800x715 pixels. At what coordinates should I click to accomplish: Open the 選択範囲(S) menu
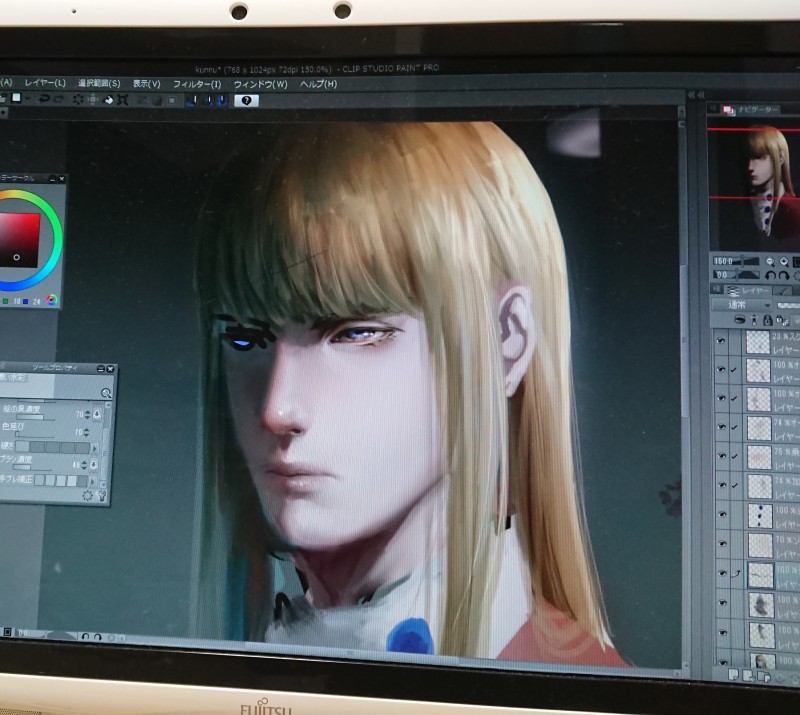pyautogui.click(x=99, y=83)
